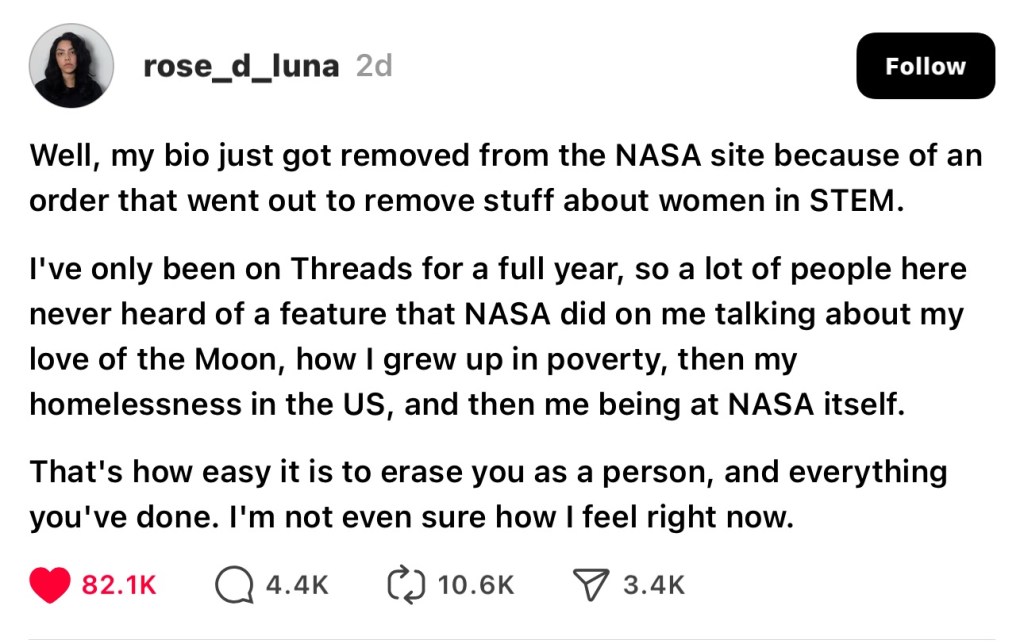The height and width of the screenshot is (644, 1024).
Task: View the 82.1K likes count
Action: pyautogui.click(x=118, y=585)
